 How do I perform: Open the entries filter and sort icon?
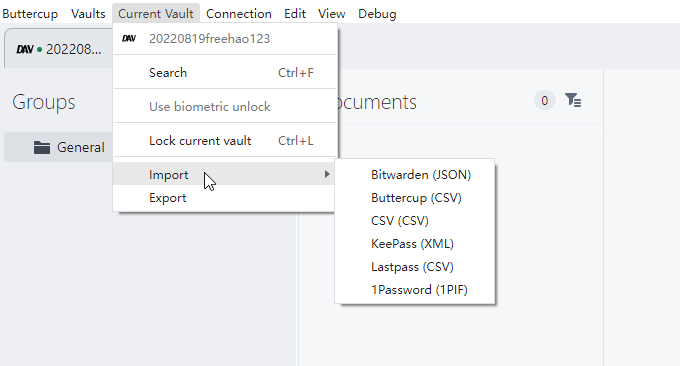tap(573, 101)
